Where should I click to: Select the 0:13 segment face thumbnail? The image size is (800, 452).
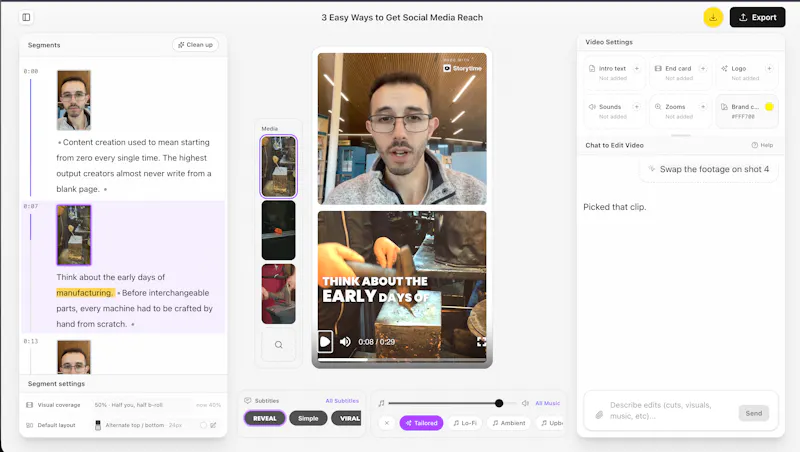[x=74, y=357]
